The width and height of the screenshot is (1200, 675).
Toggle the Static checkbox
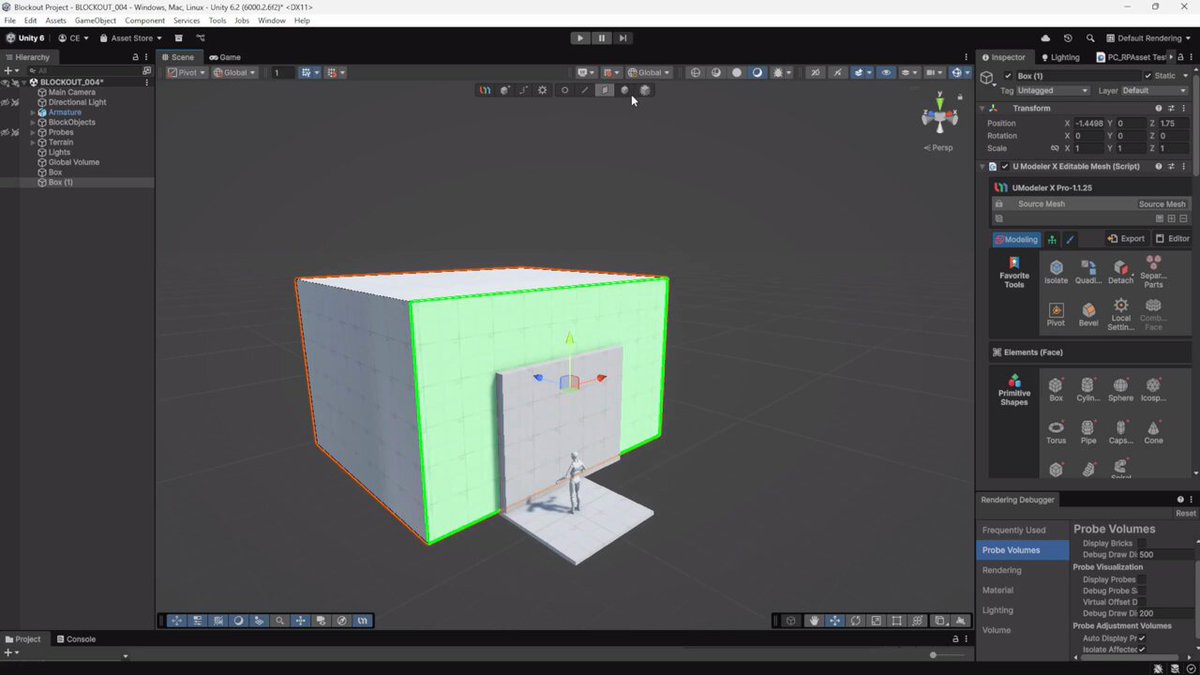1148,76
